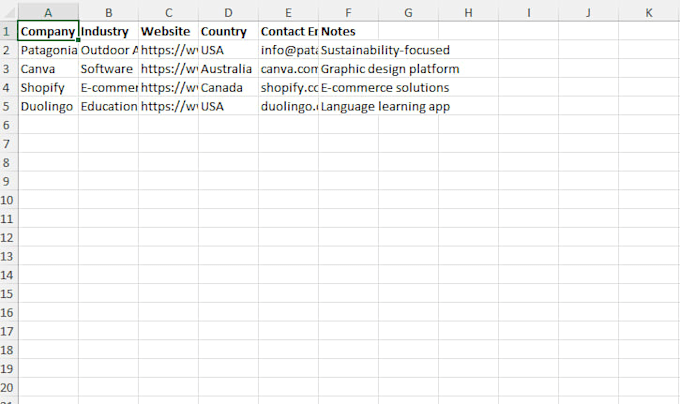
Task: Select the USA cell in Patagonia's row
Action: [229, 50]
